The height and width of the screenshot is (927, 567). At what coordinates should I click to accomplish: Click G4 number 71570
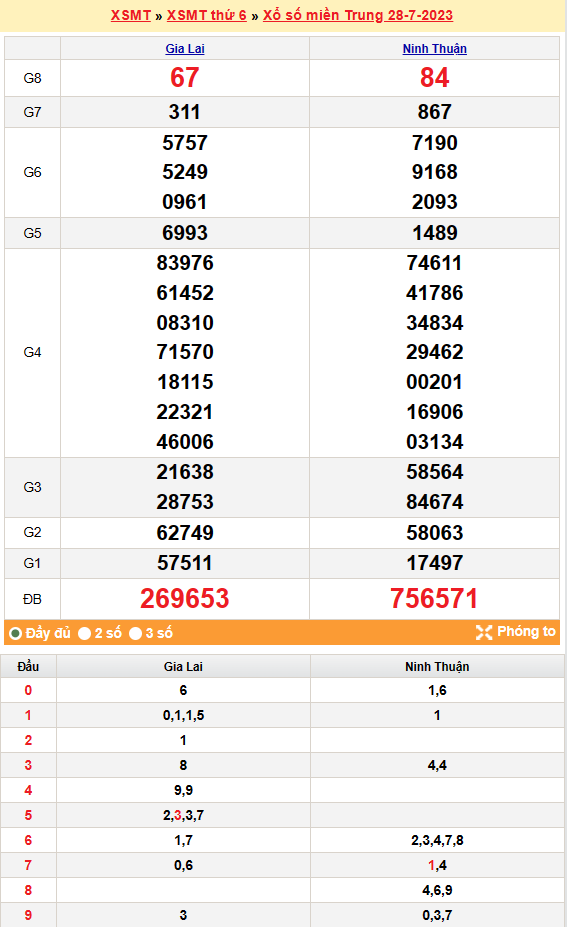184,352
